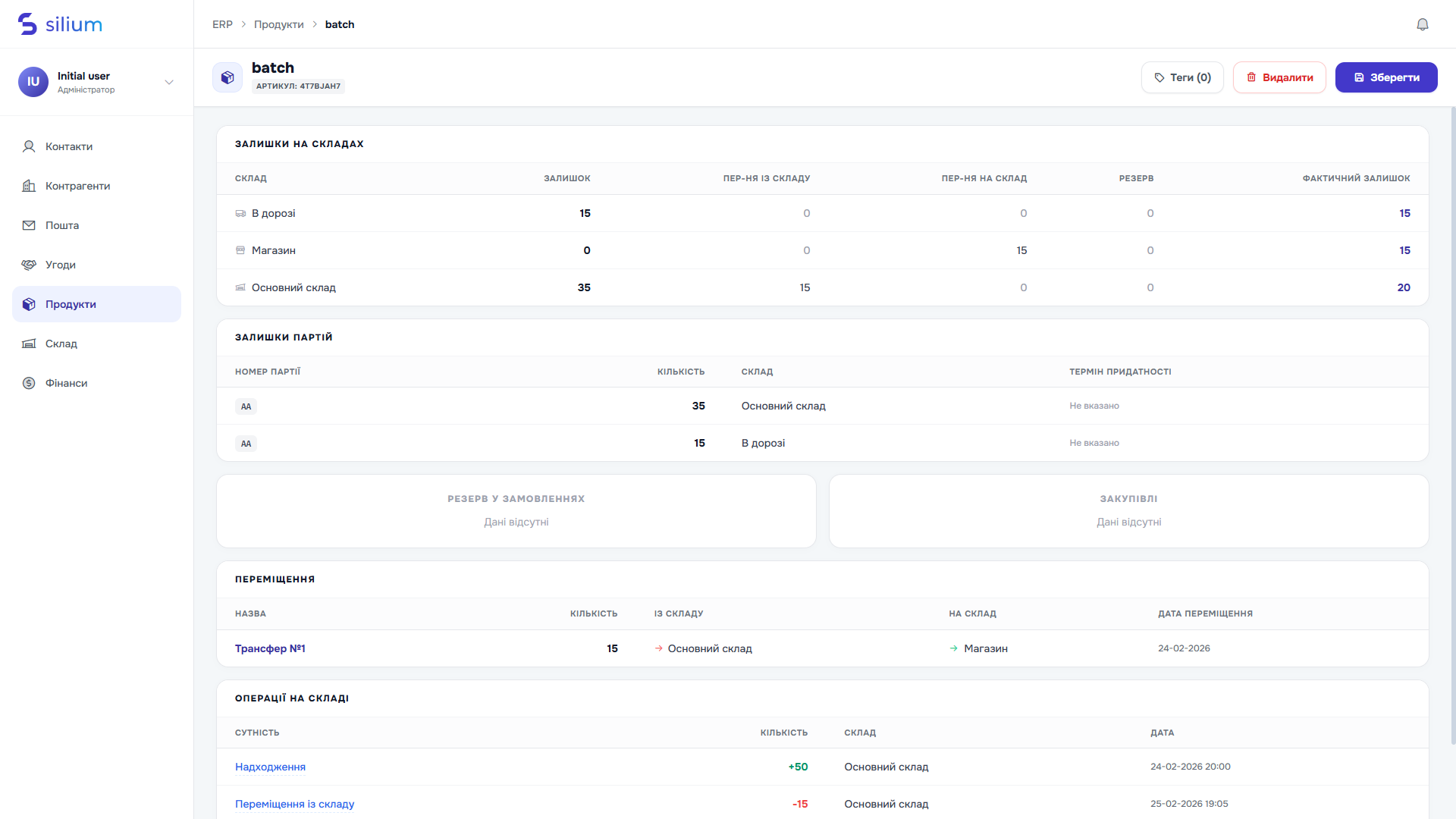Click the batch breadcrumb item
The width and height of the screenshot is (1456, 819).
coord(340,24)
